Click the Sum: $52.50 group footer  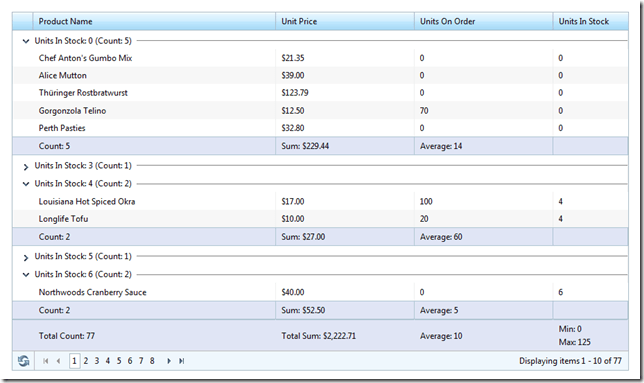[345, 310]
